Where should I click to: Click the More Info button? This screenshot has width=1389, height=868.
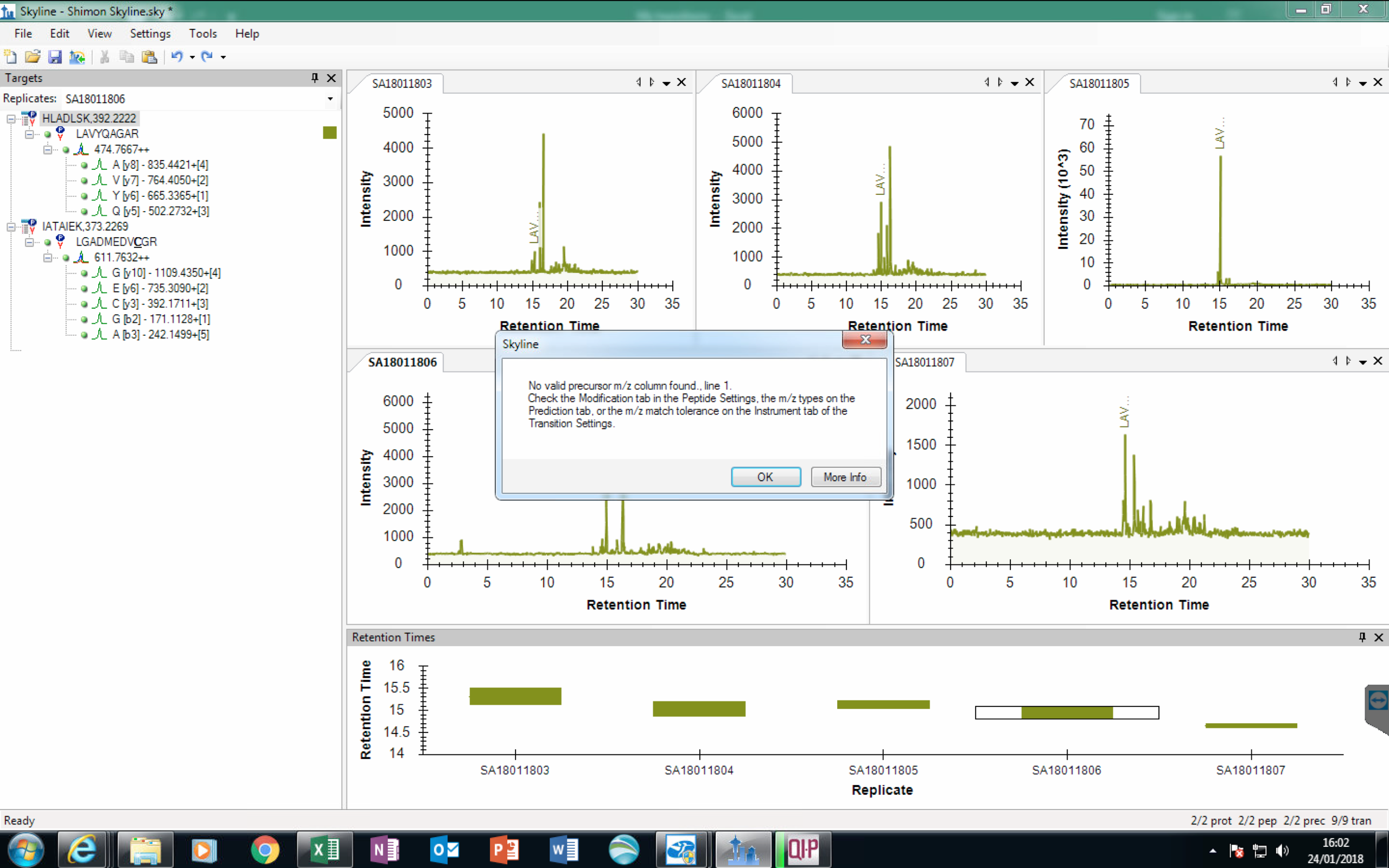click(845, 477)
